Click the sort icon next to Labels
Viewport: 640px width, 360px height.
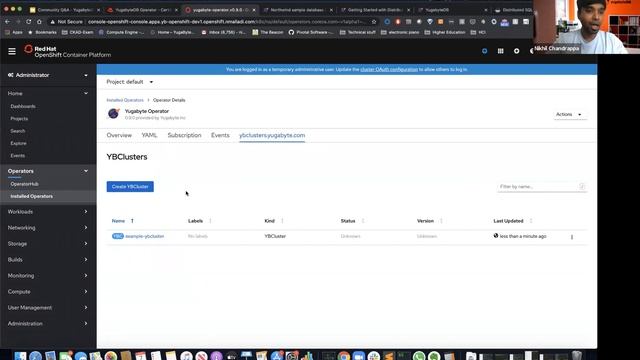210,221
